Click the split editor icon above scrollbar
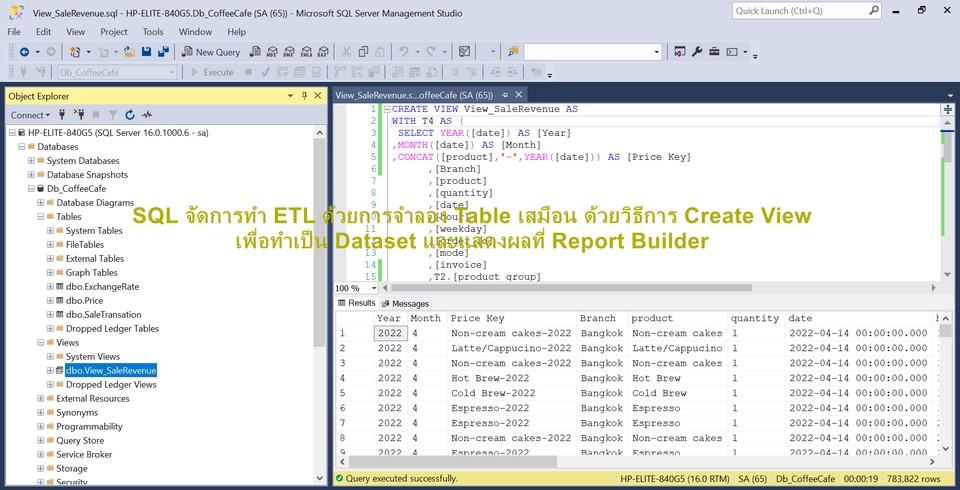960x490 pixels. pos(947,109)
